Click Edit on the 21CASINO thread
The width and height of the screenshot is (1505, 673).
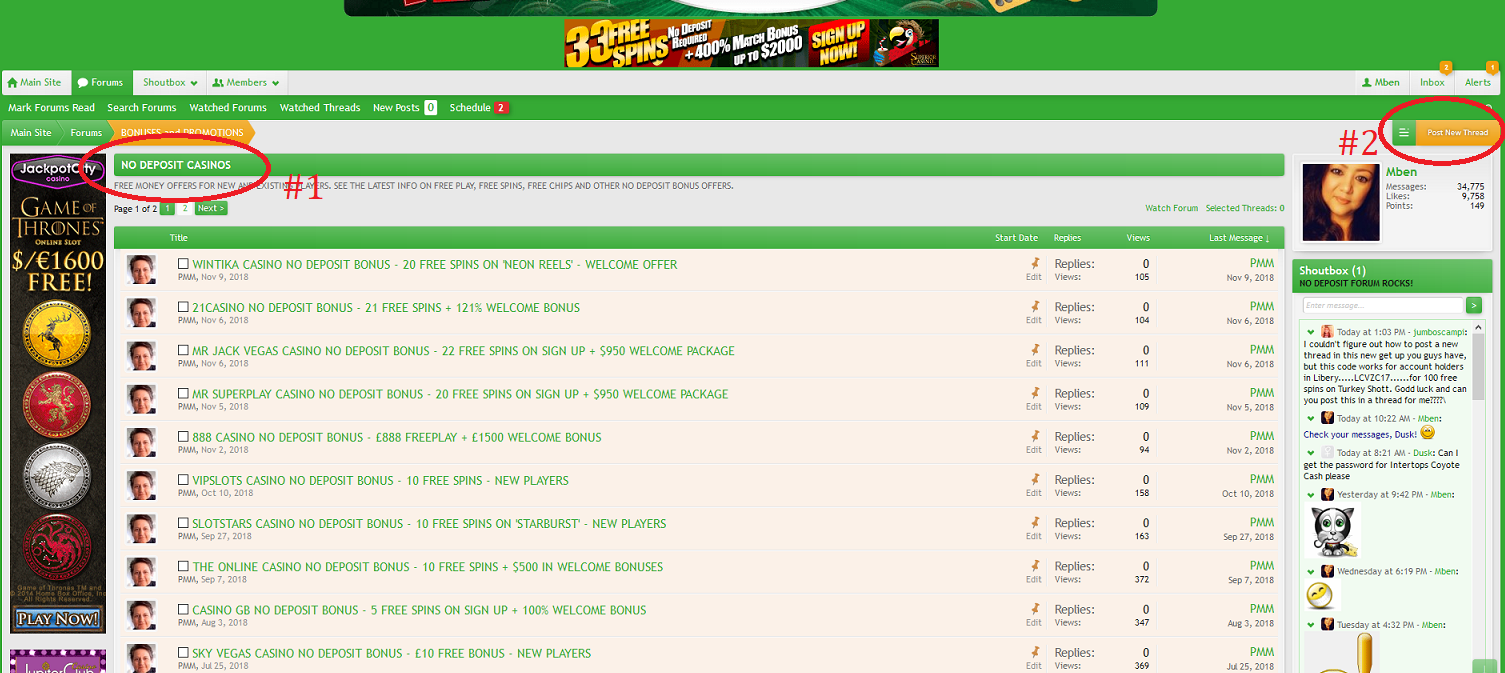click(1034, 320)
